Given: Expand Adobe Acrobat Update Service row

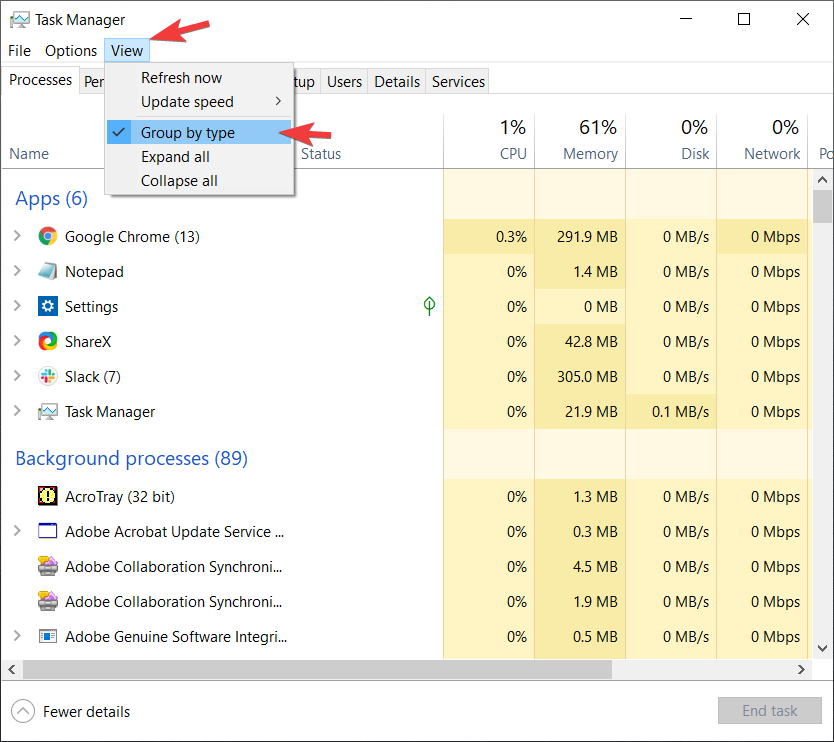Looking at the screenshot, I should pyautogui.click(x=17, y=531).
